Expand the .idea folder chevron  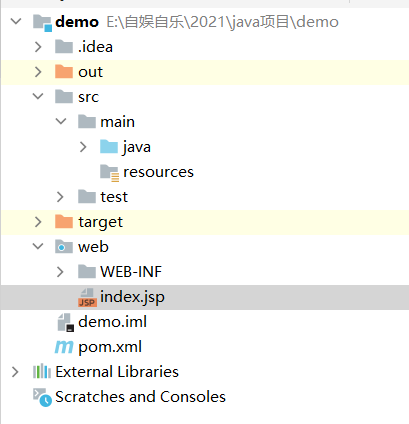coord(38,47)
